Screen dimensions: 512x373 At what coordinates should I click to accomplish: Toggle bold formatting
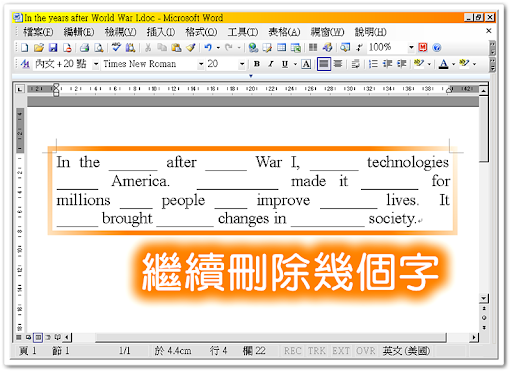point(257,64)
